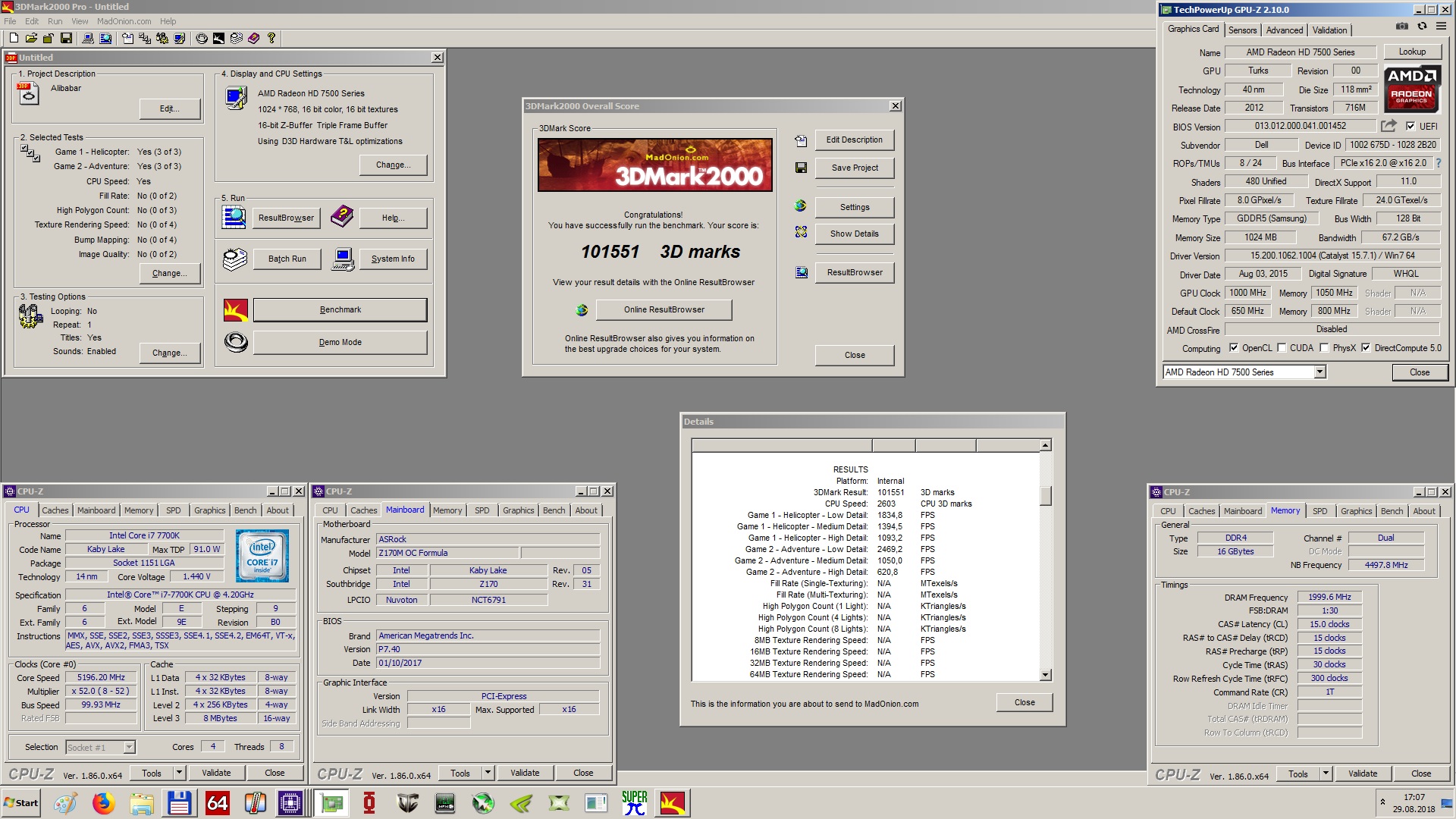The image size is (1456, 819).
Task: Toggle the PhysX checkbox in GPU-Z
Action: point(1324,348)
